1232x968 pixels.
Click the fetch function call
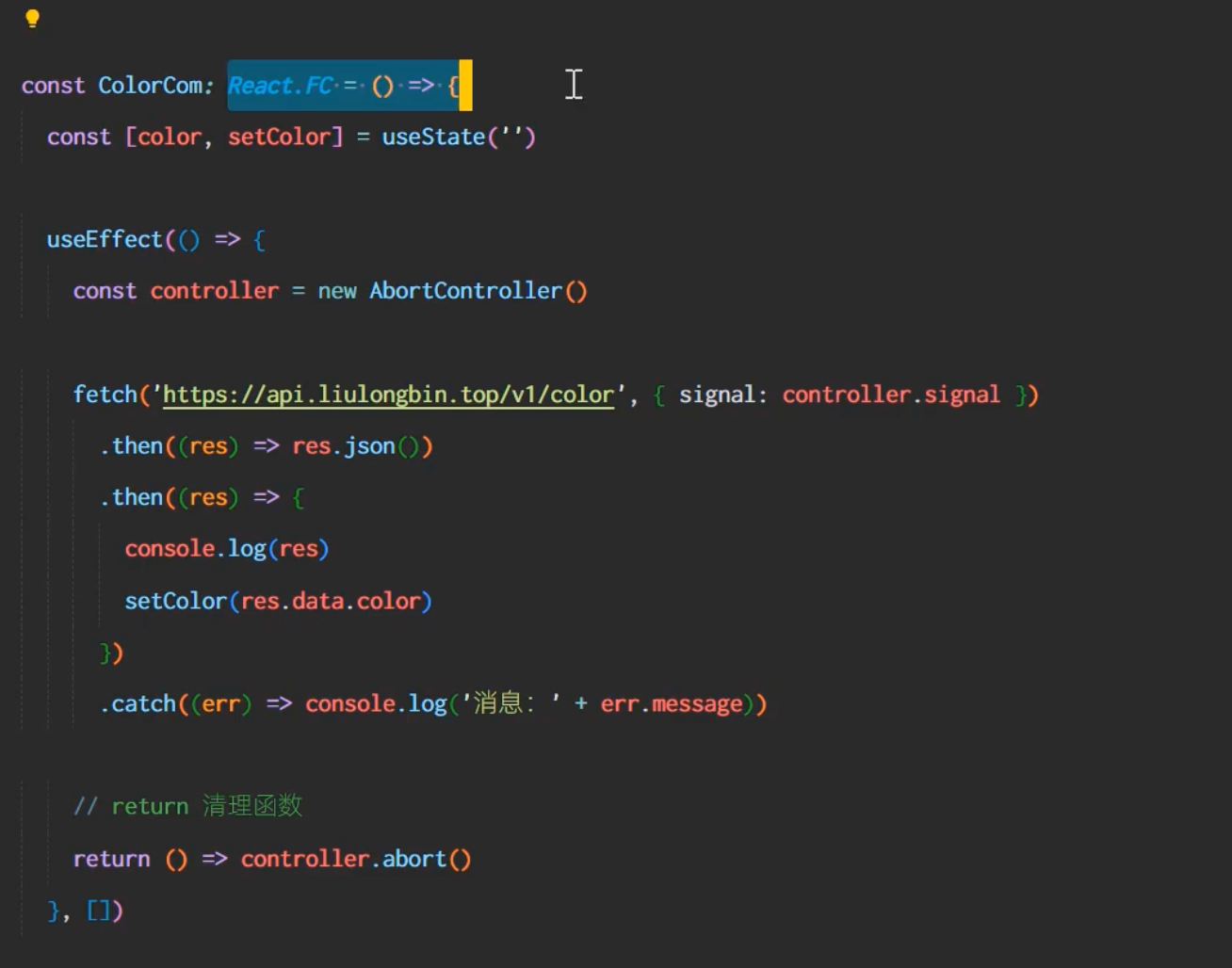[105, 395]
